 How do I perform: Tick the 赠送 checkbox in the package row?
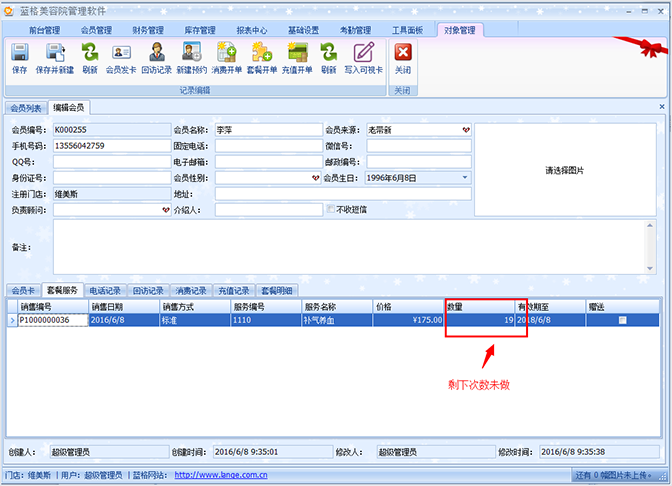point(622,320)
